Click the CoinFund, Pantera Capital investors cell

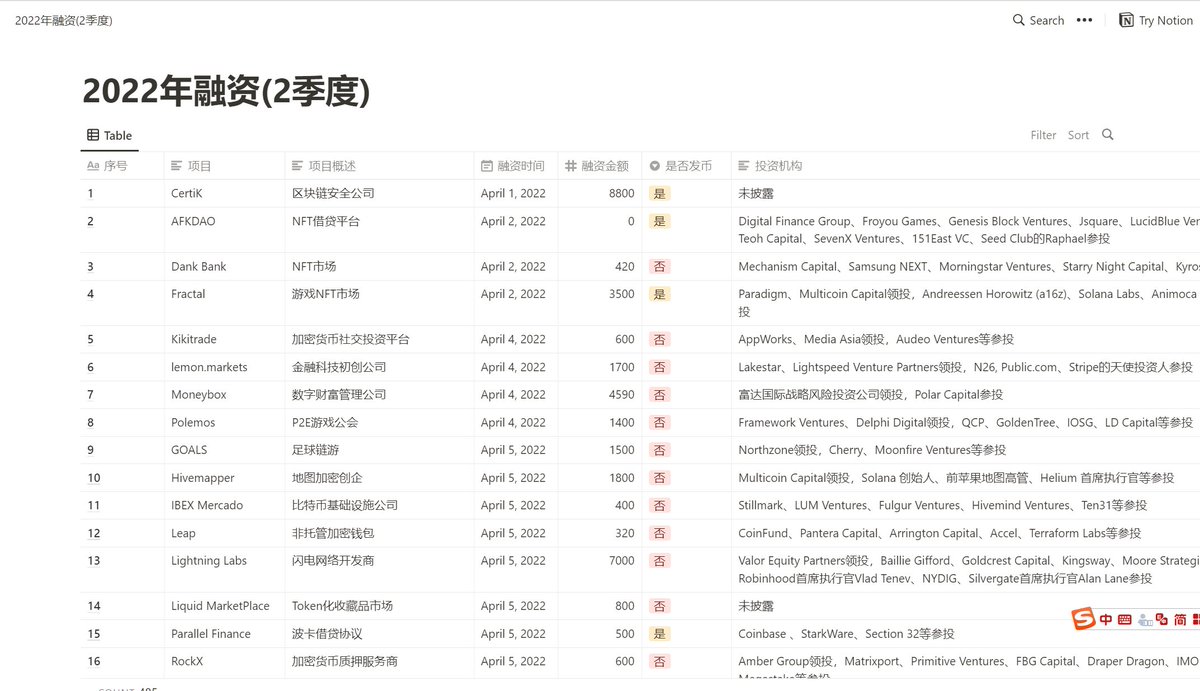click(966, 533)
